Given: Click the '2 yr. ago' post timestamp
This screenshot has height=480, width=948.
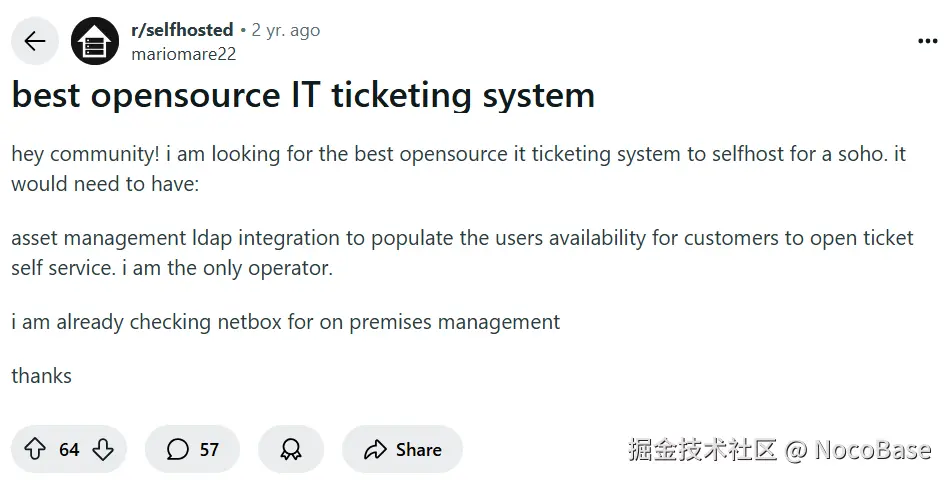Looking at the screenshot, I should [286, 30].
